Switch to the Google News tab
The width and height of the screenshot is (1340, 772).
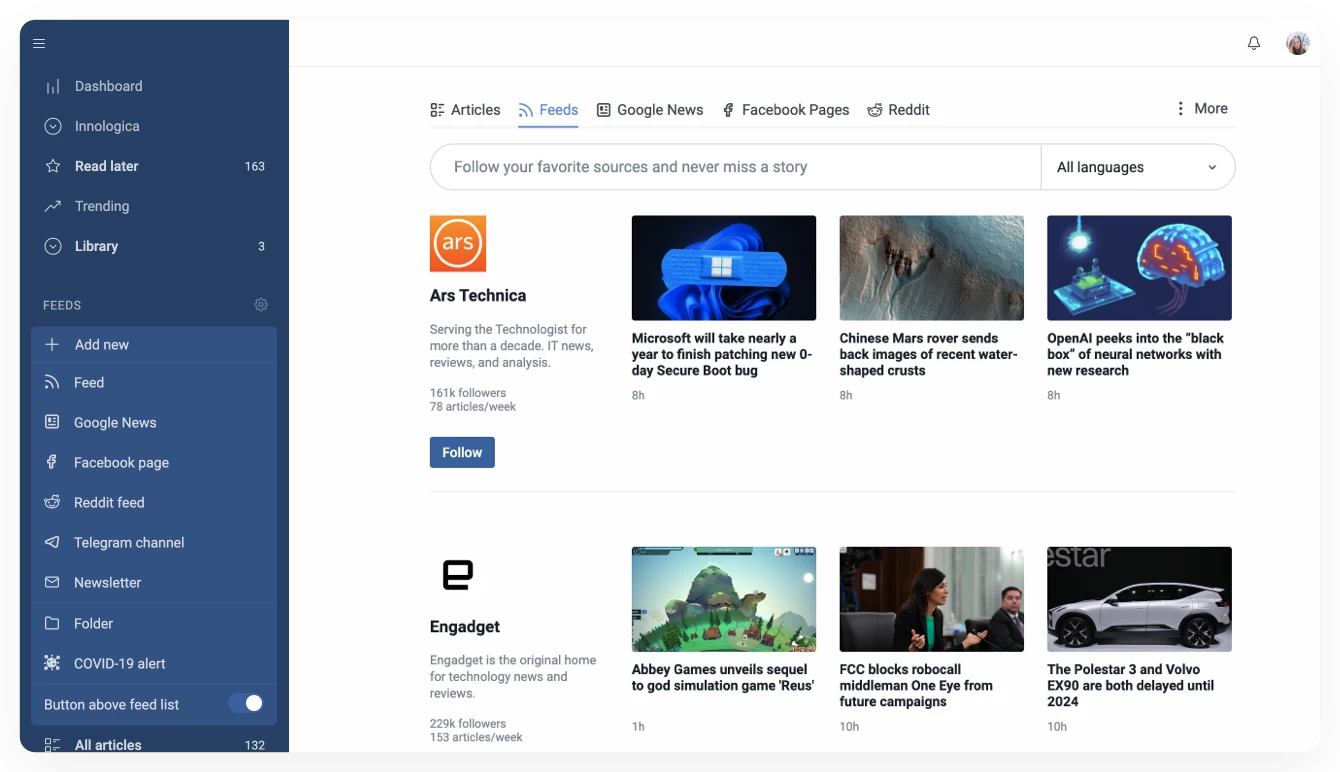(x=650, y=110)
